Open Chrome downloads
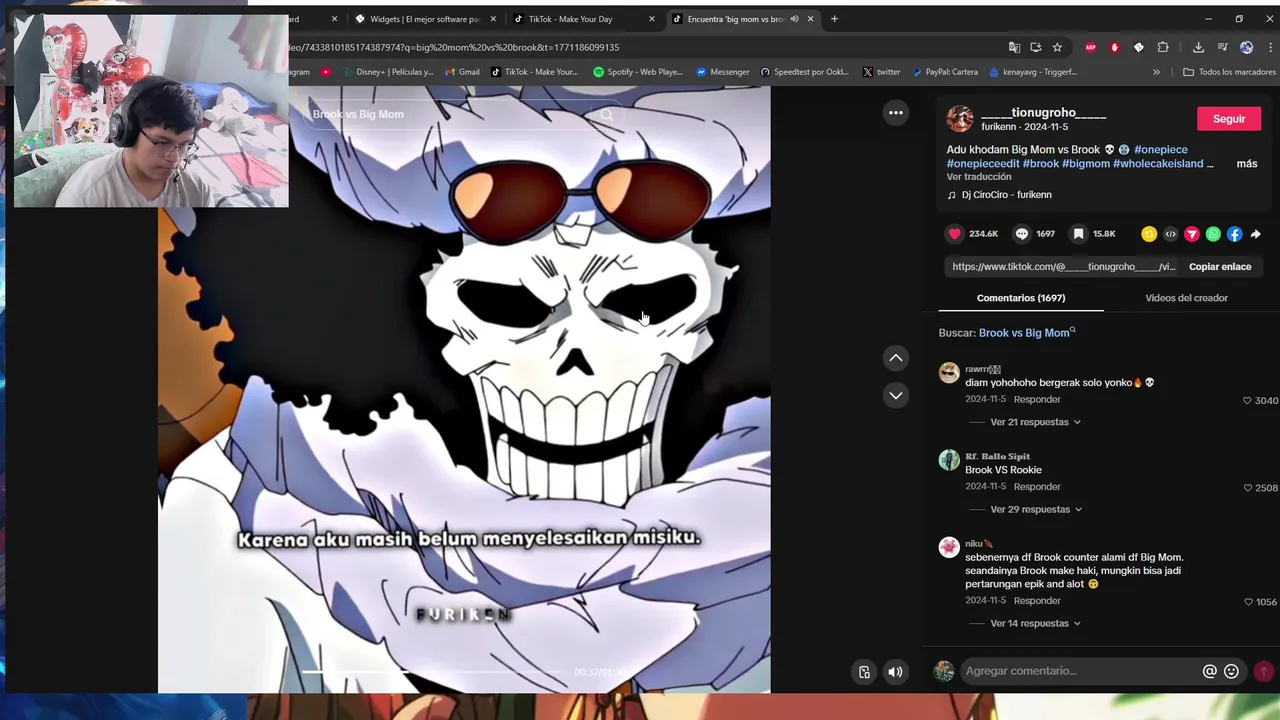The width and height of the screenshot is (1280, 720). click(x=1198, y=47)
